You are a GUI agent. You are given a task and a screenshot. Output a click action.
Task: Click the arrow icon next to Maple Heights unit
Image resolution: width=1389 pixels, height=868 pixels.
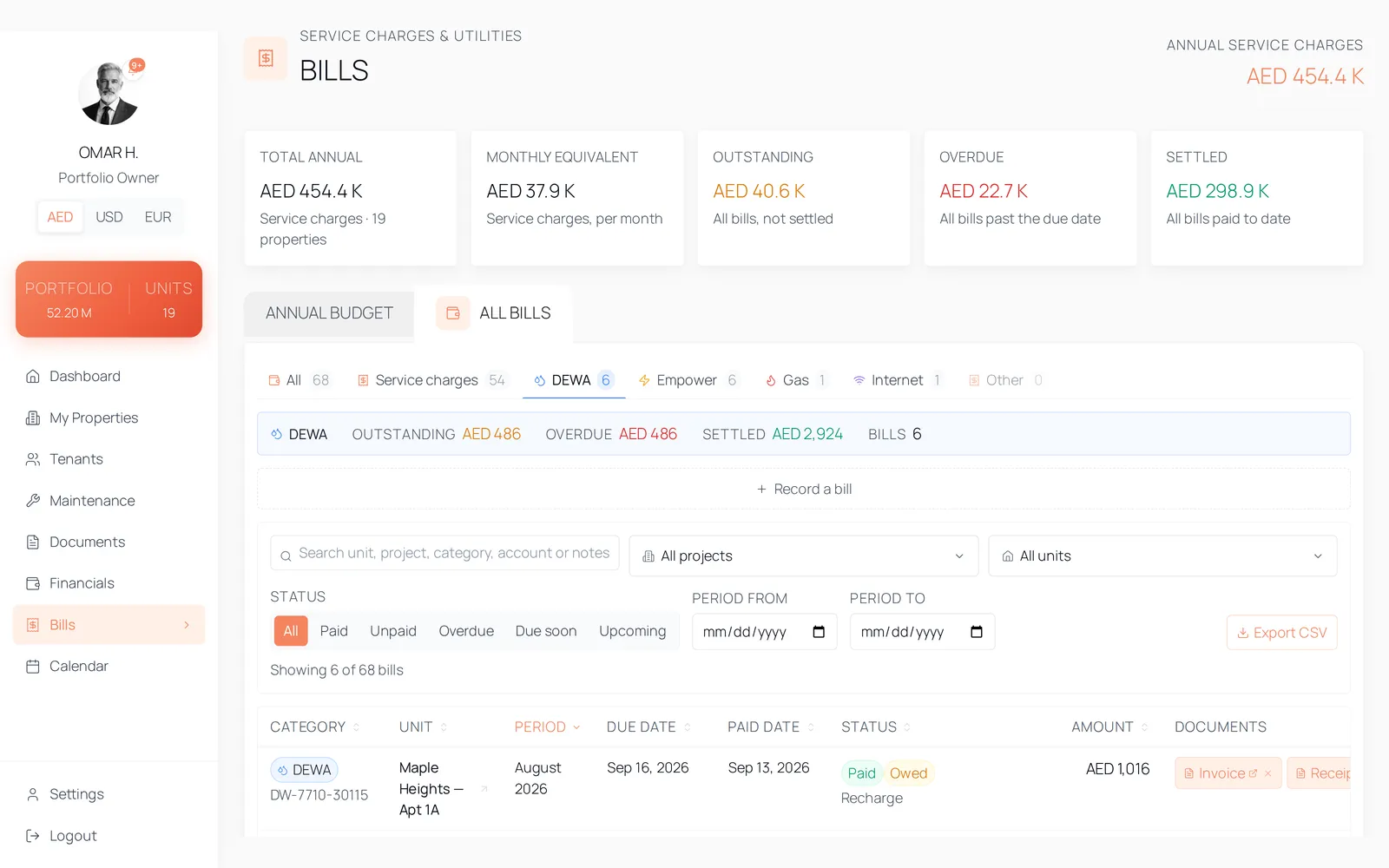(484, 789)
